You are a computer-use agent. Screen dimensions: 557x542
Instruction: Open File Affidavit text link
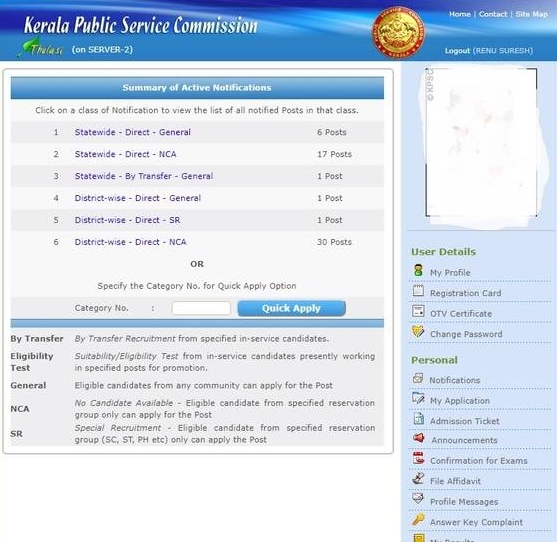pyautogui.click(x=455, y=481)
